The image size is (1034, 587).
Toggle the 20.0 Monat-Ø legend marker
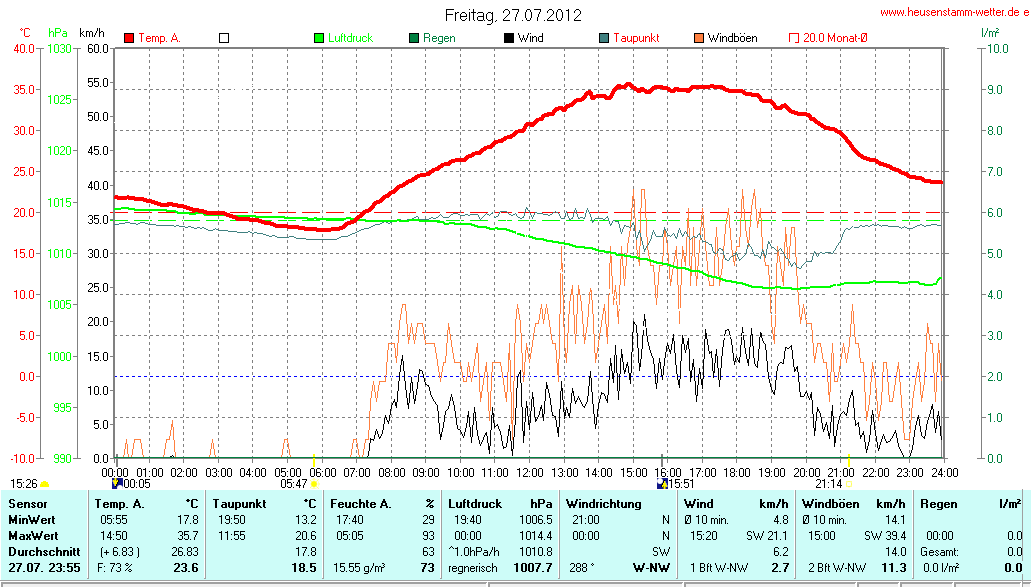tap(794, 38)
